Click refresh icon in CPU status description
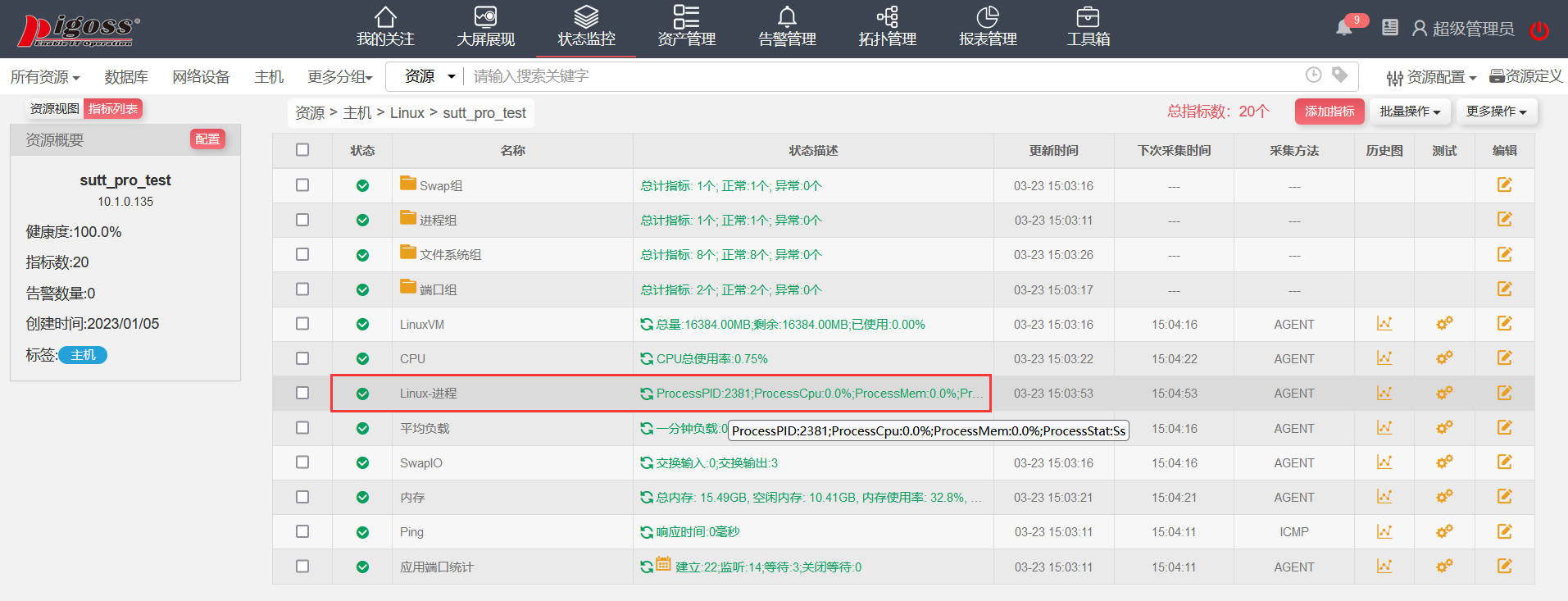 pyautogui.click(x=647, y=359)
